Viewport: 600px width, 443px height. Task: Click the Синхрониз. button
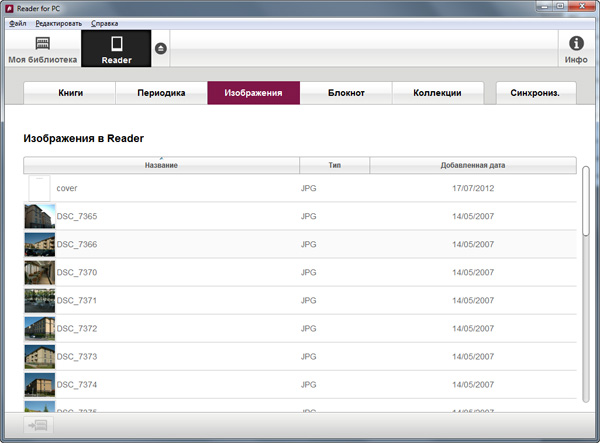click(x=535, y=93)
